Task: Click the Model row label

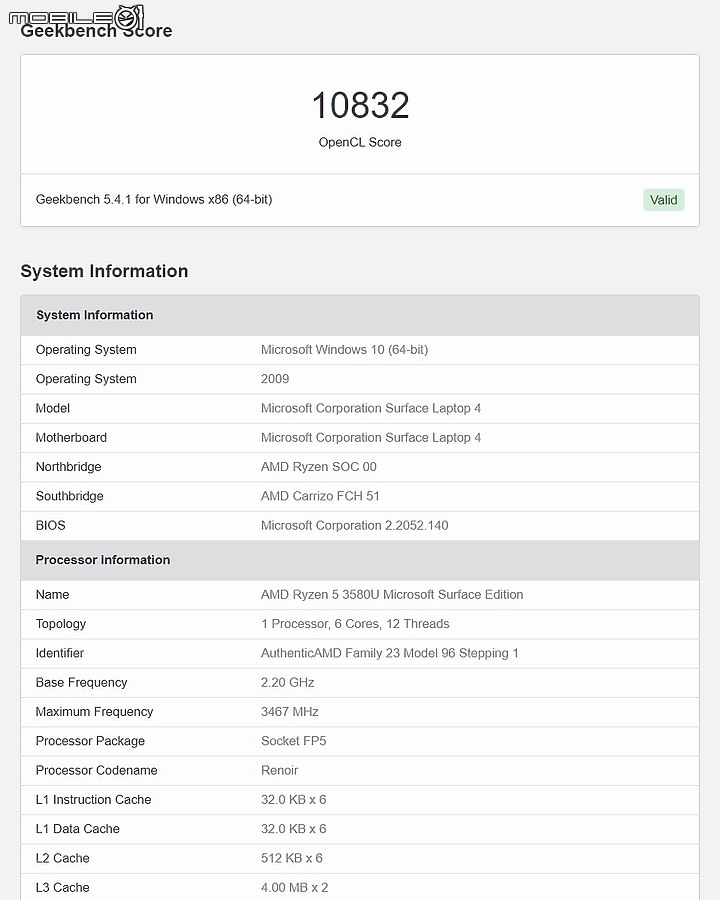Action: (x=53, y=408)
